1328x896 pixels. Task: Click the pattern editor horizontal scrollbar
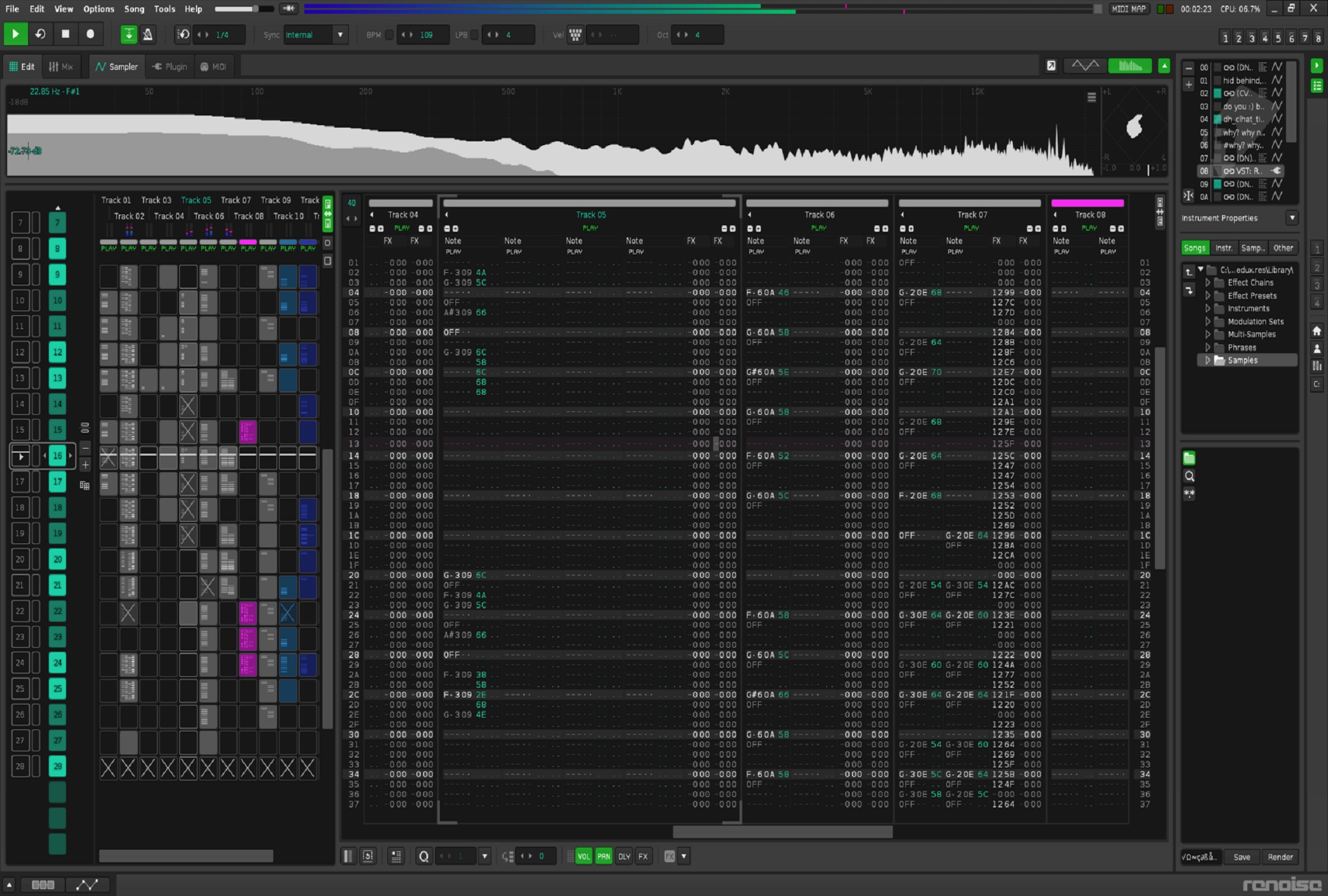click(x=782, y=832)
